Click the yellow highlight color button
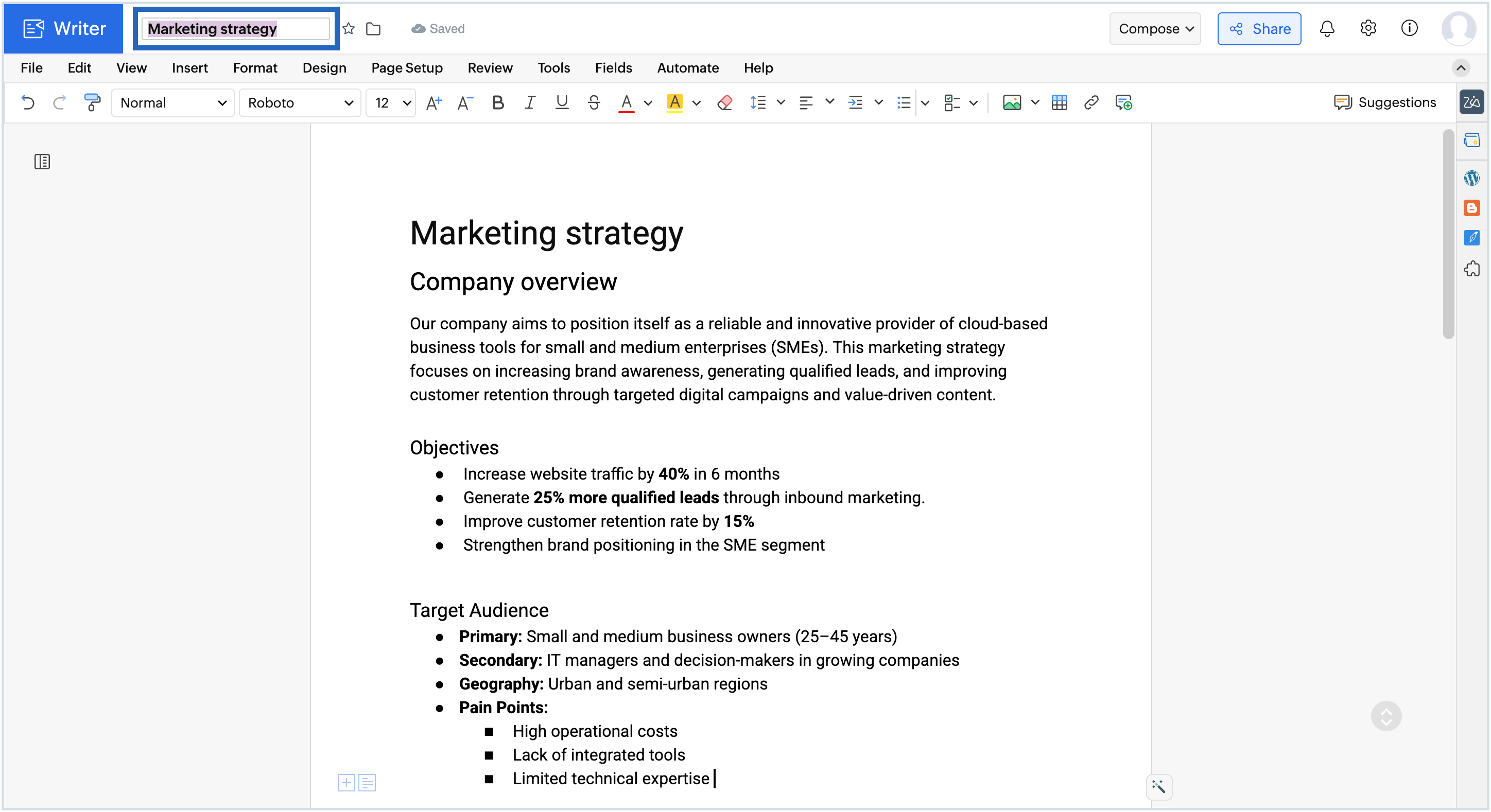The image size is (1491, 812). click(674, 102)
